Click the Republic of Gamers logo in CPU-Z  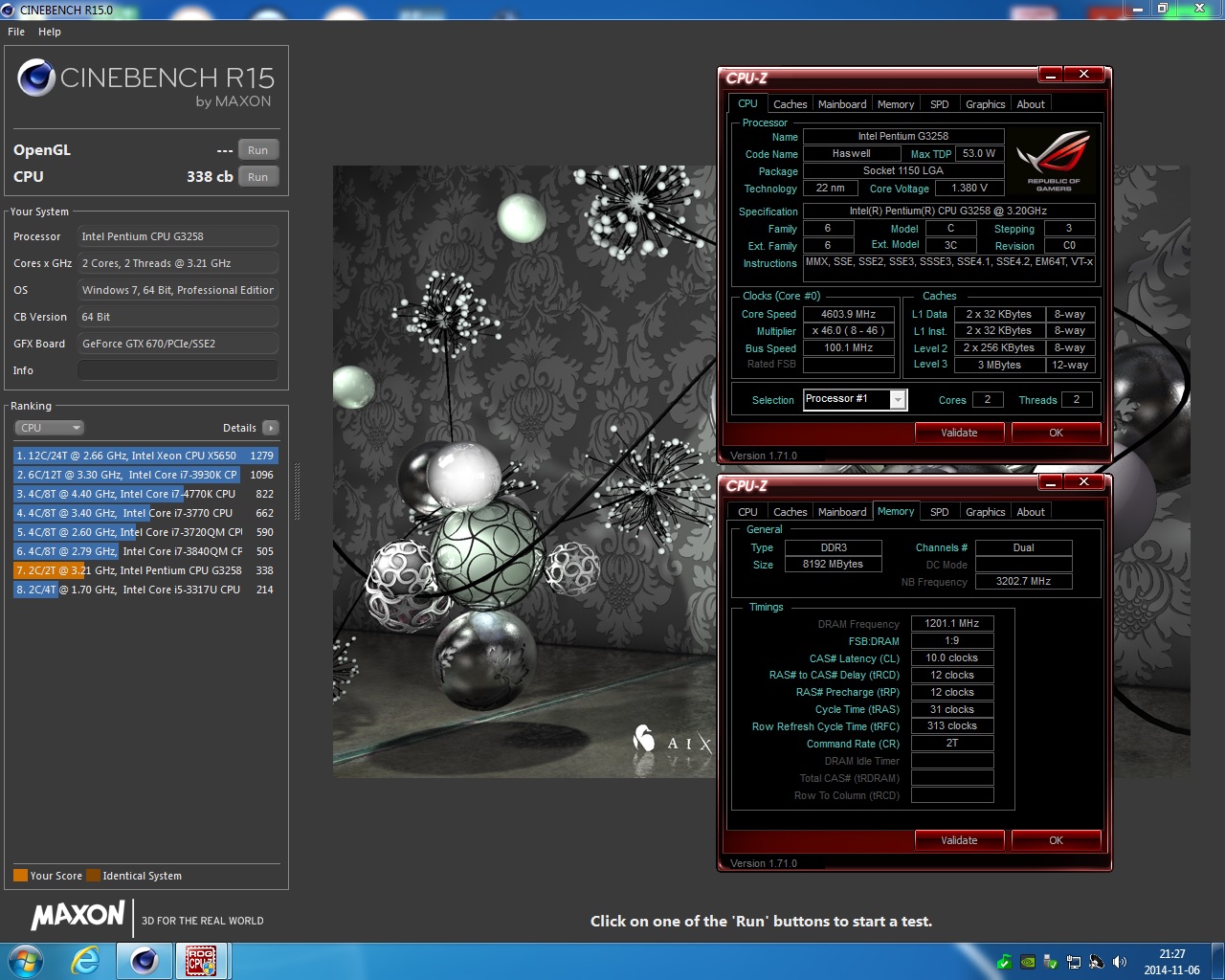[x=1053, y=161]
